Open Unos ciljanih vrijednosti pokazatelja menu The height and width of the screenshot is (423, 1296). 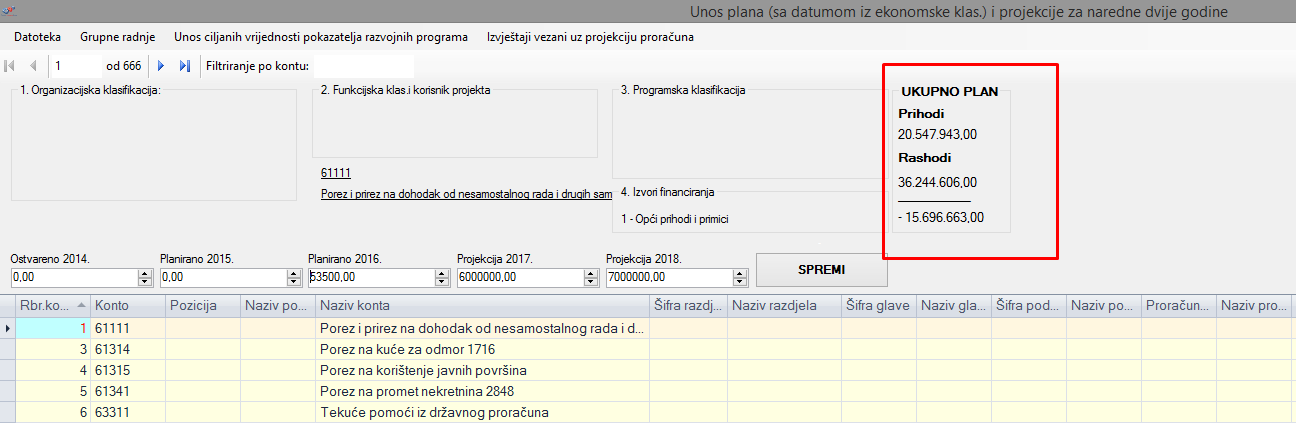pyautogui.click(x=320, y=36)
